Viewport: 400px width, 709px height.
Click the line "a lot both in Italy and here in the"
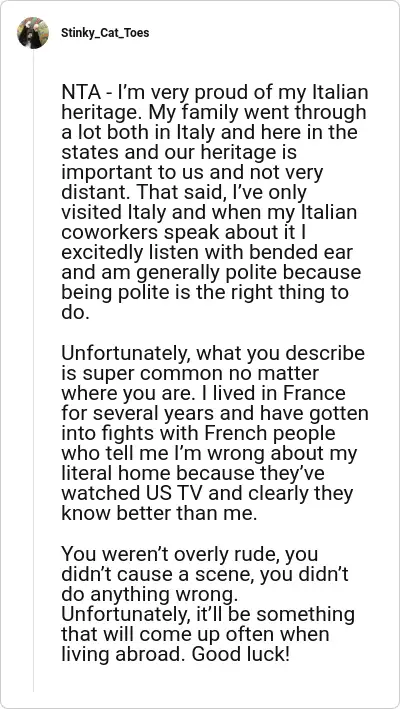209,132
